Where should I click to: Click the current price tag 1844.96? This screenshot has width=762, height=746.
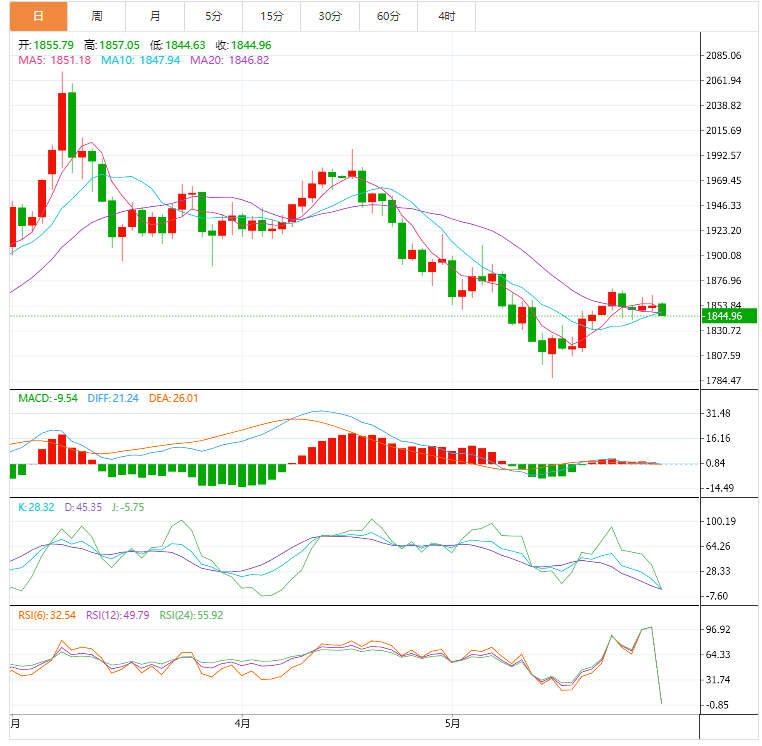729,316
